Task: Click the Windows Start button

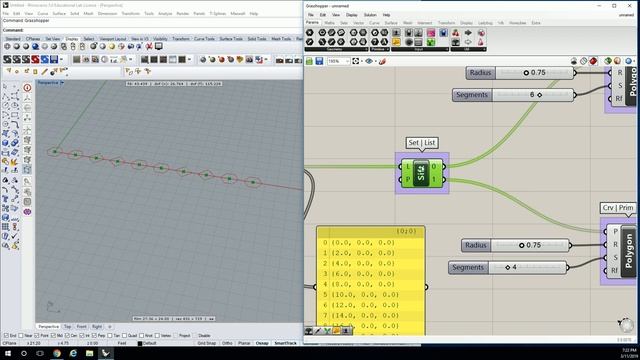Action: 8,353
